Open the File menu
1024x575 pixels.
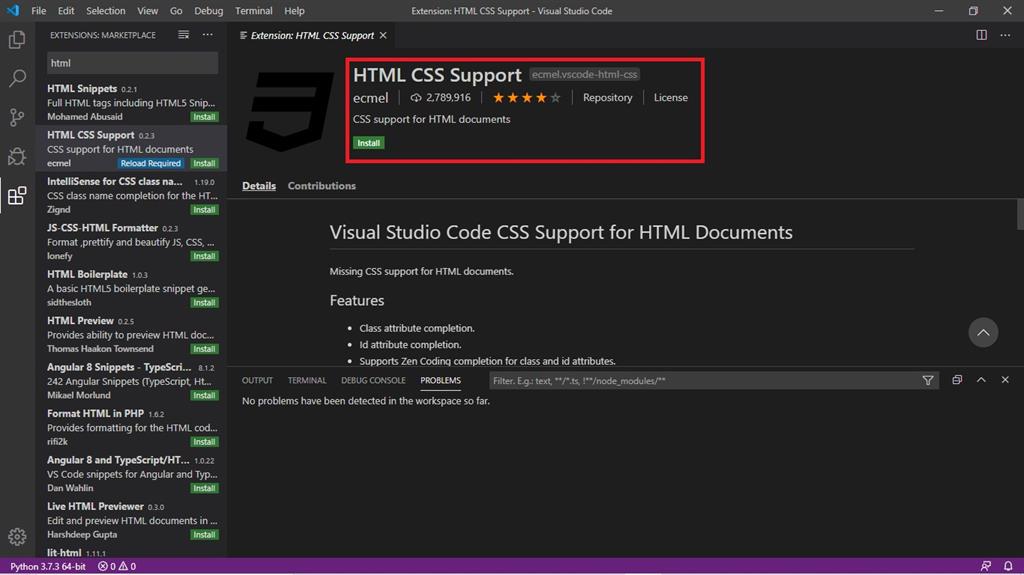39,10
